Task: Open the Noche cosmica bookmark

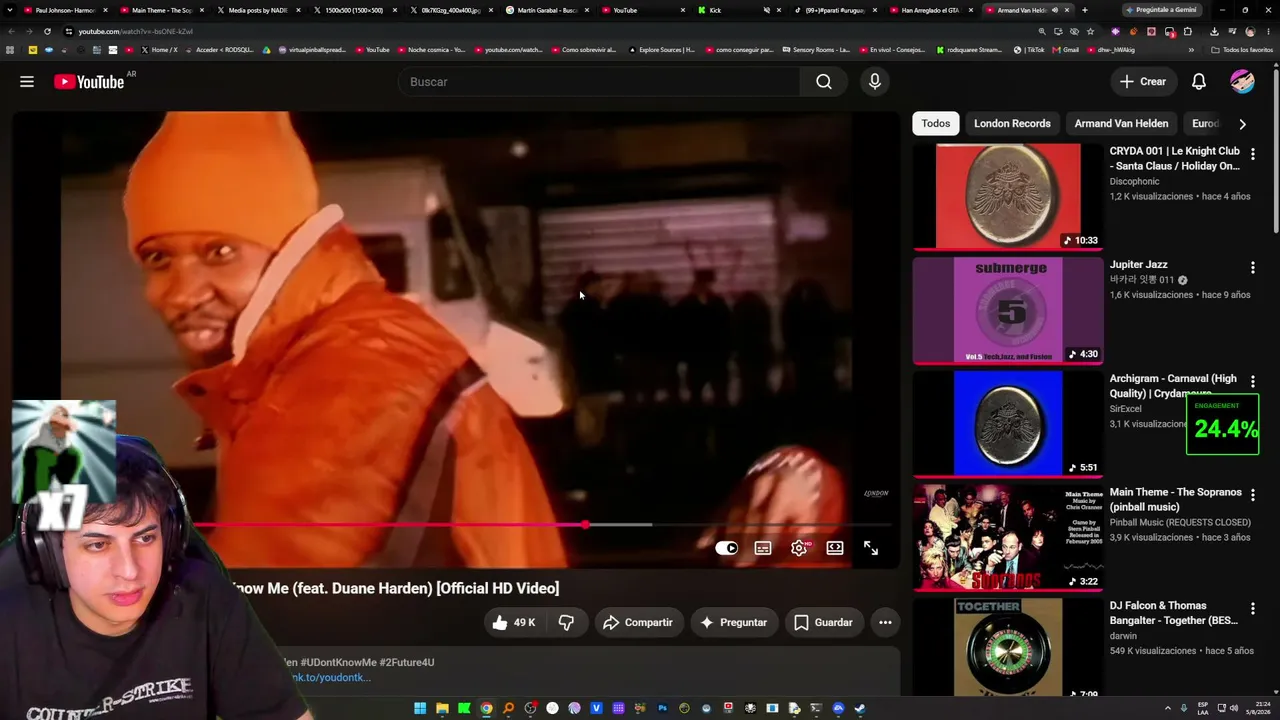Action: pyautogui.click(x=433, y=49)
